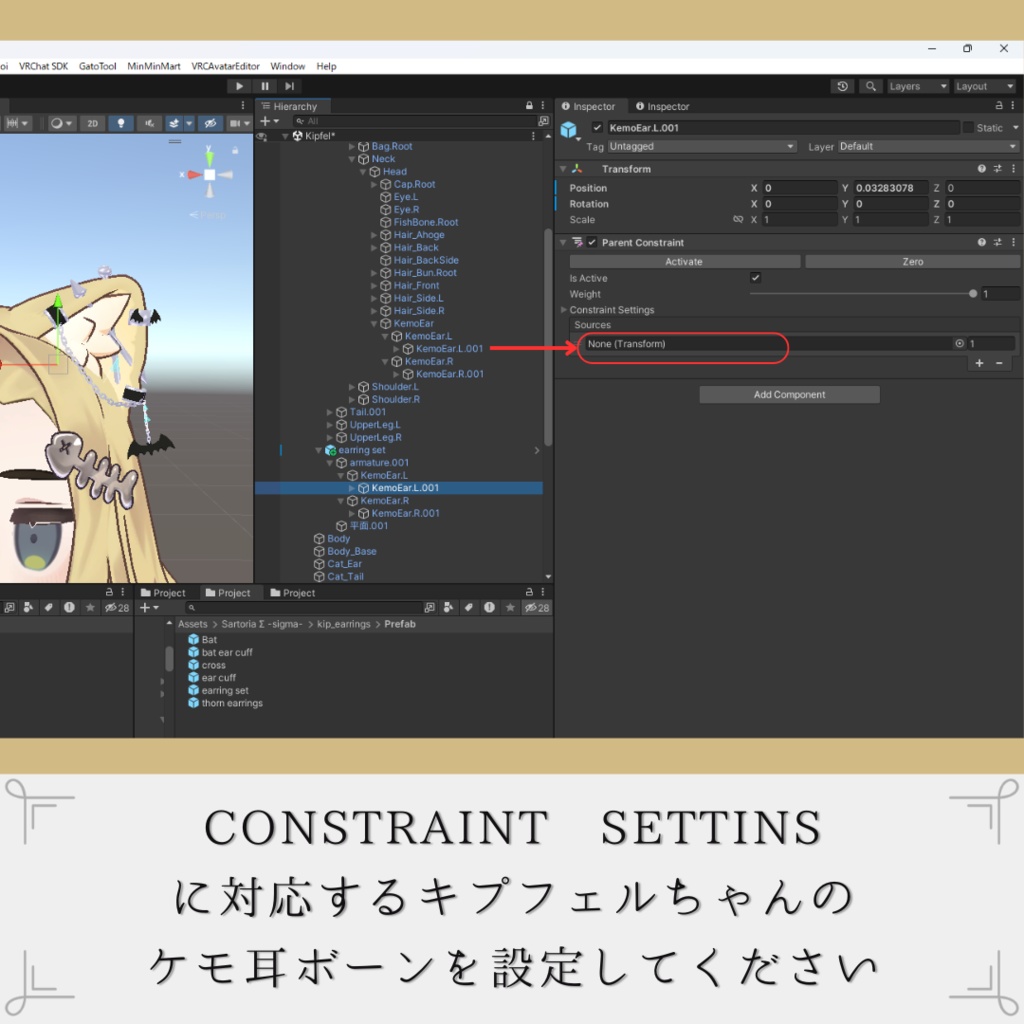Open the GatoTool menu
The height and width of the screenshot is (1024, 1024).
[x=97, y=66]
